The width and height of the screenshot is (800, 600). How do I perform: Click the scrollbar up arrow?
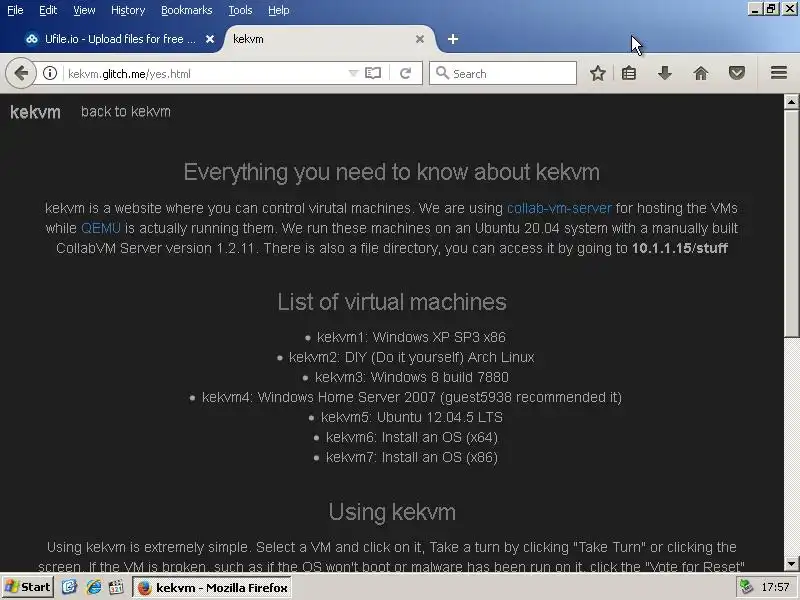point(791,102)
